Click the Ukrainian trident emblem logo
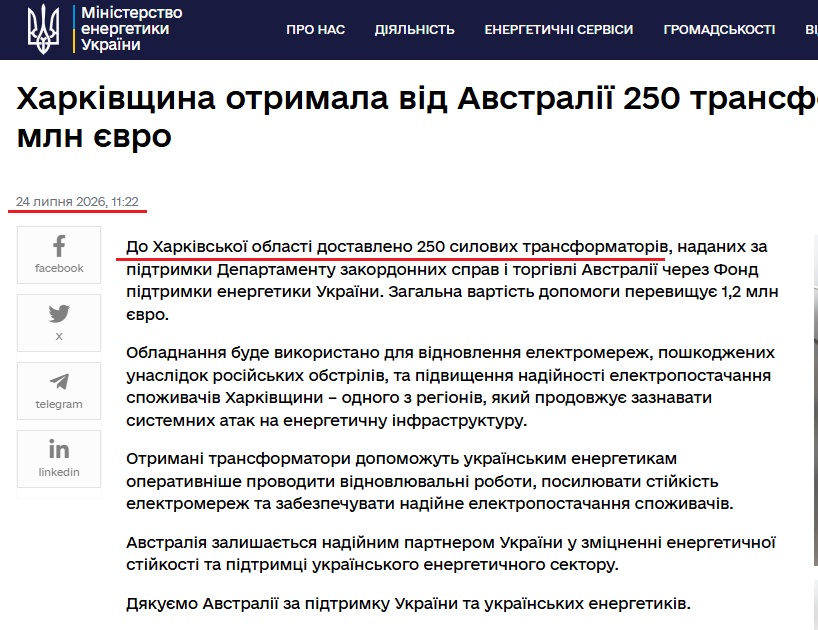The height and width of the screenshot is (630, 818). pyautogui.click(x=43, y=29)
